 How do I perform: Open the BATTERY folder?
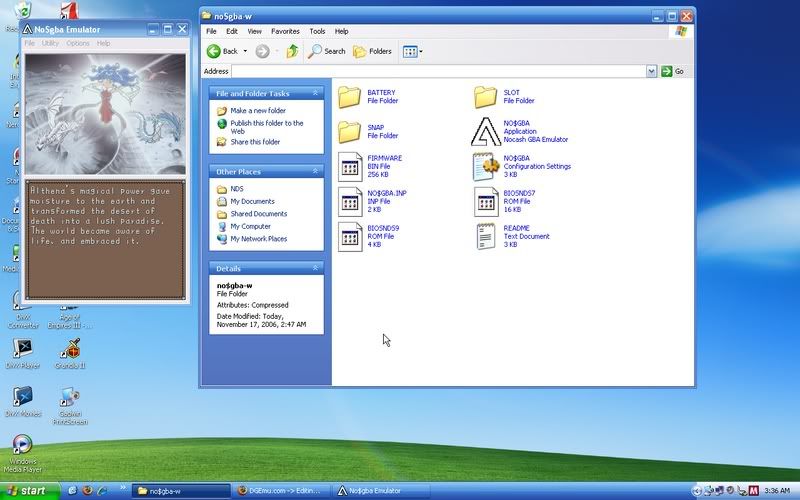(350, 97)
